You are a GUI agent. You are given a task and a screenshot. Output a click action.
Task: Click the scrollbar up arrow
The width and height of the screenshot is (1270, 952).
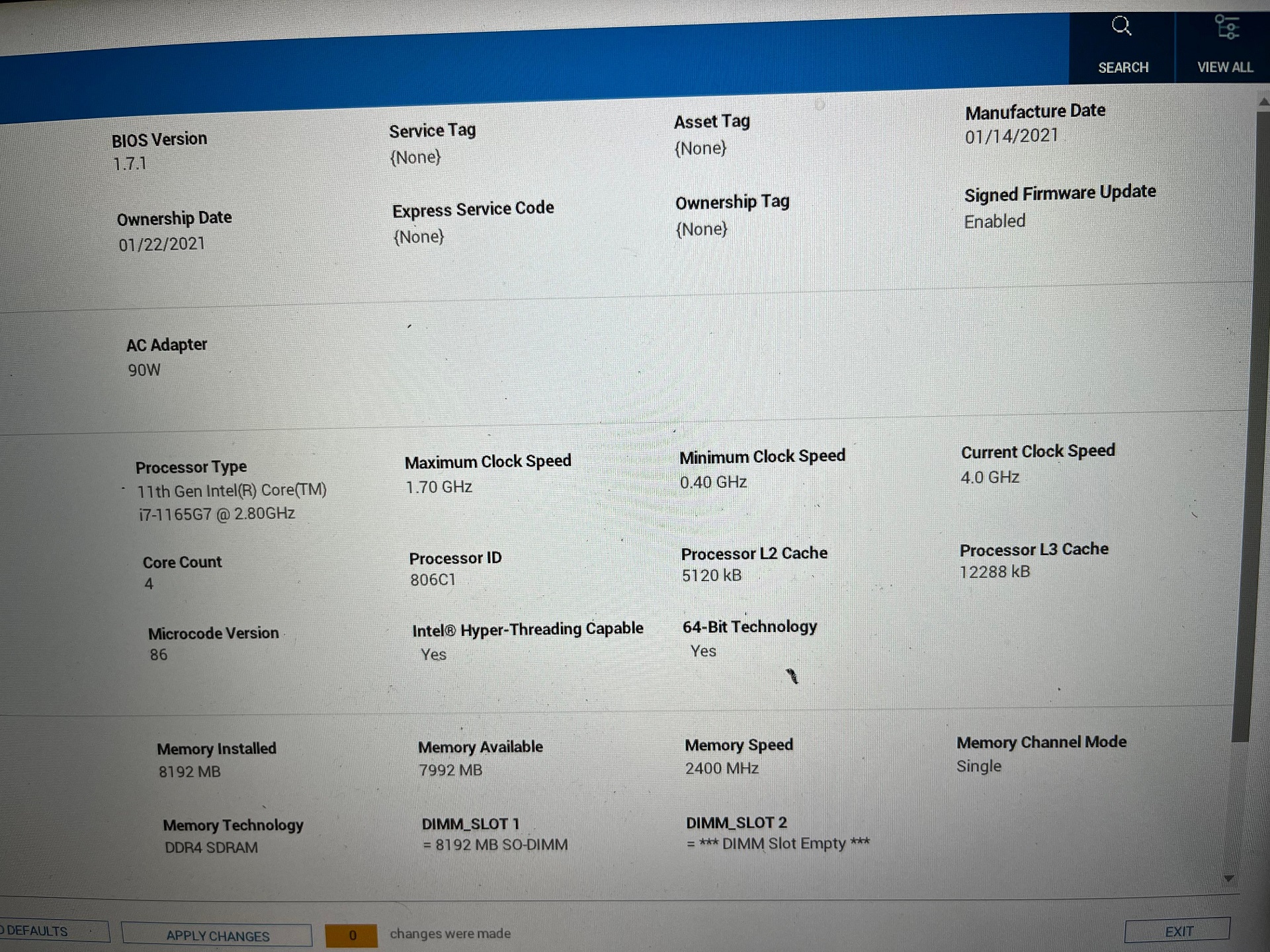[x=1263, y=102]
